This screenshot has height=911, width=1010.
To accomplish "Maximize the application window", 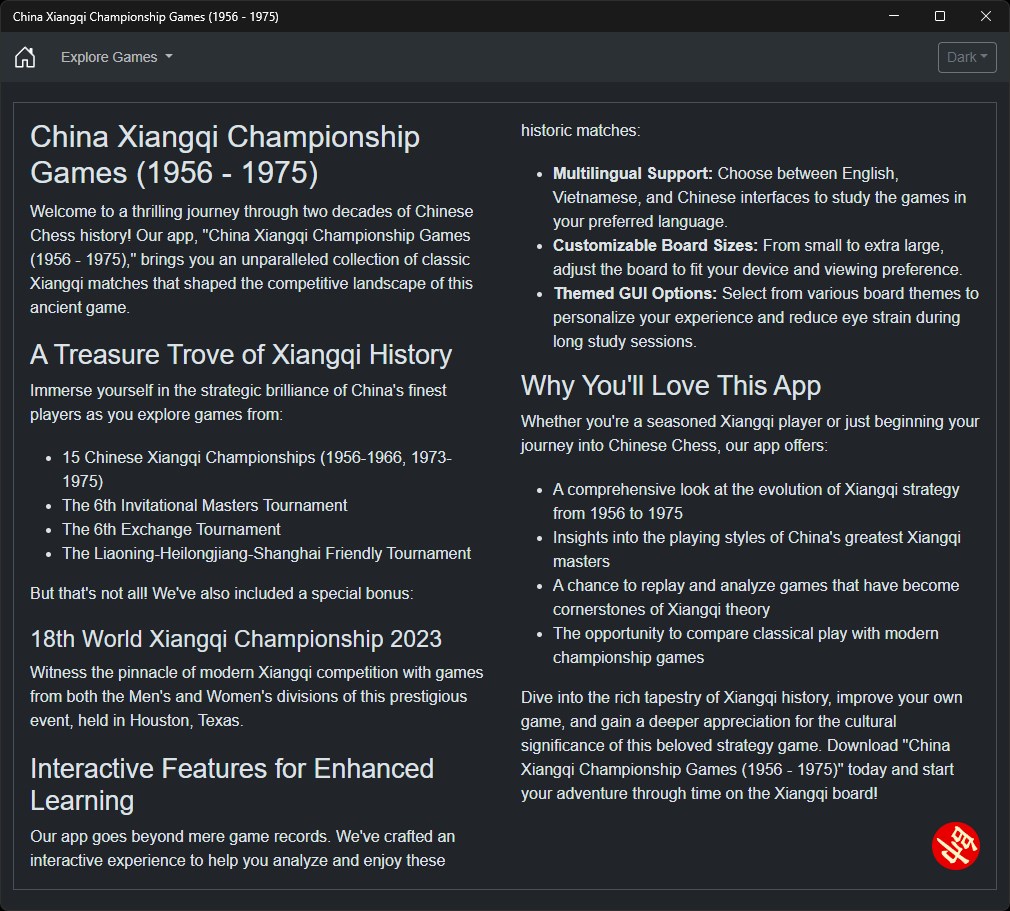I will 940,16.
